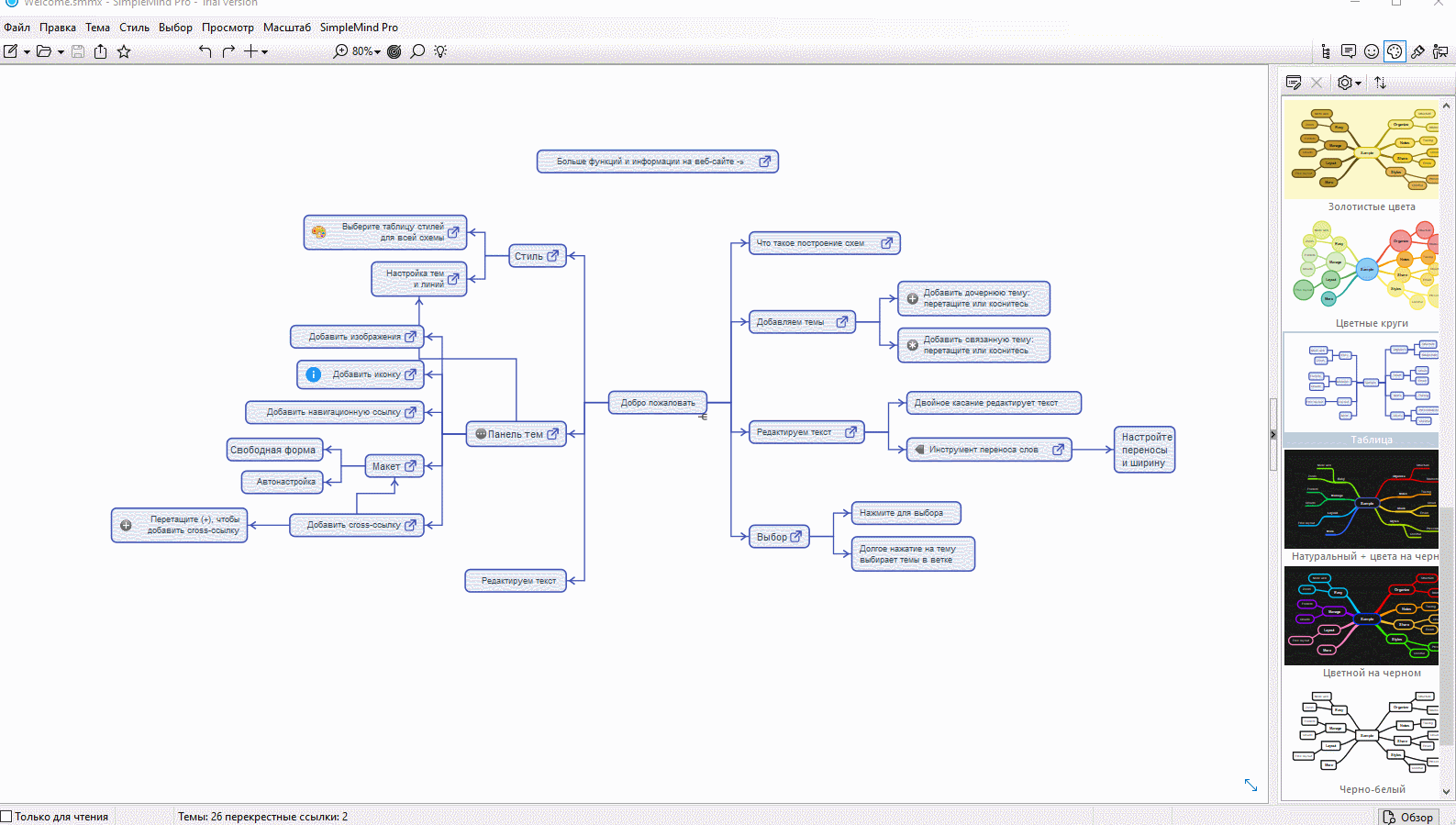Click the Обзор button

(1409, 817)
